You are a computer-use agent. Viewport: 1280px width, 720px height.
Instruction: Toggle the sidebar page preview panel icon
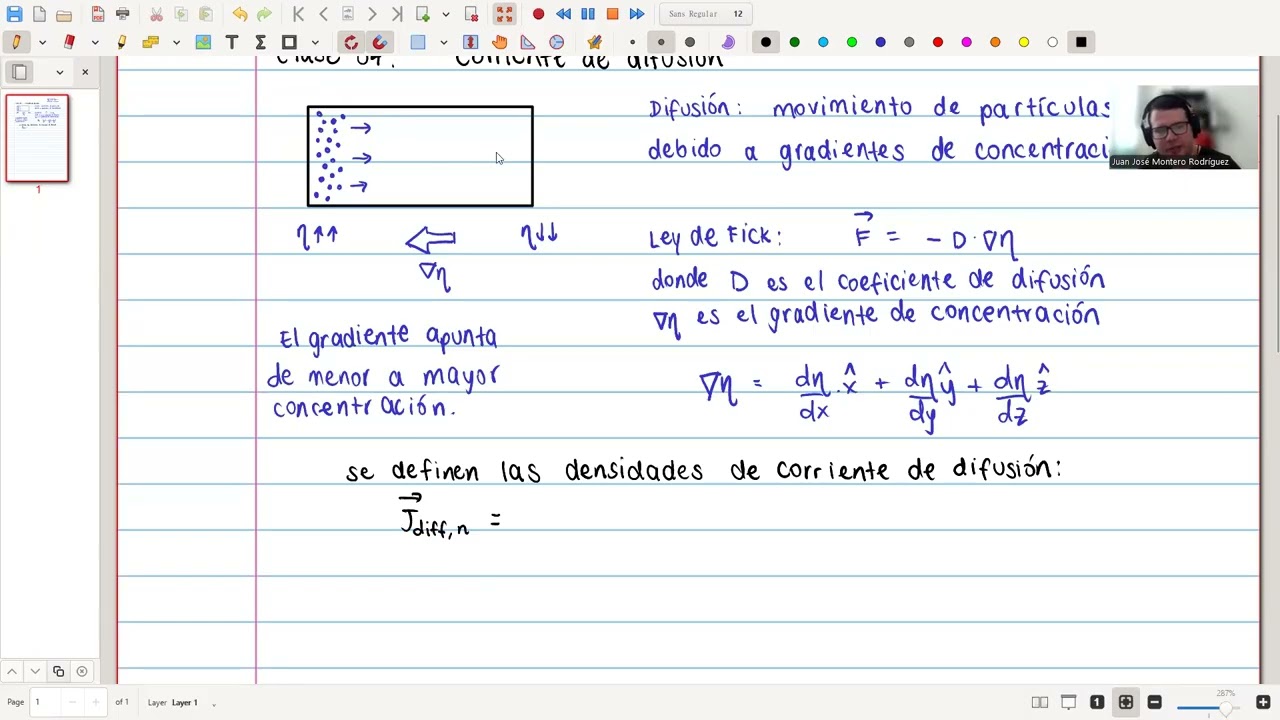20,72
